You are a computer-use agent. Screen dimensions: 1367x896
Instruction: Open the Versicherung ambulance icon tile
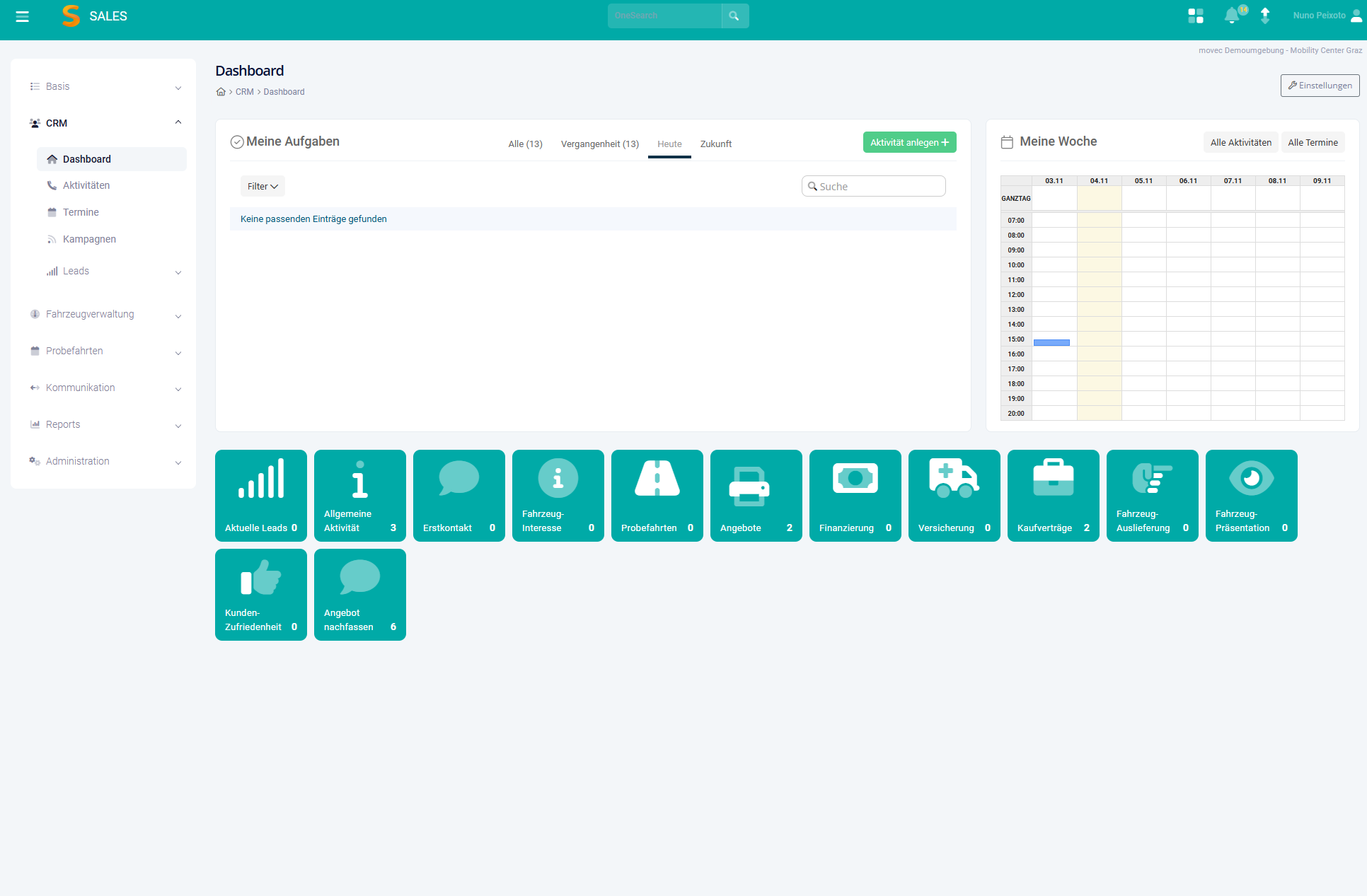pyautogui.click(x=954, y=495)
